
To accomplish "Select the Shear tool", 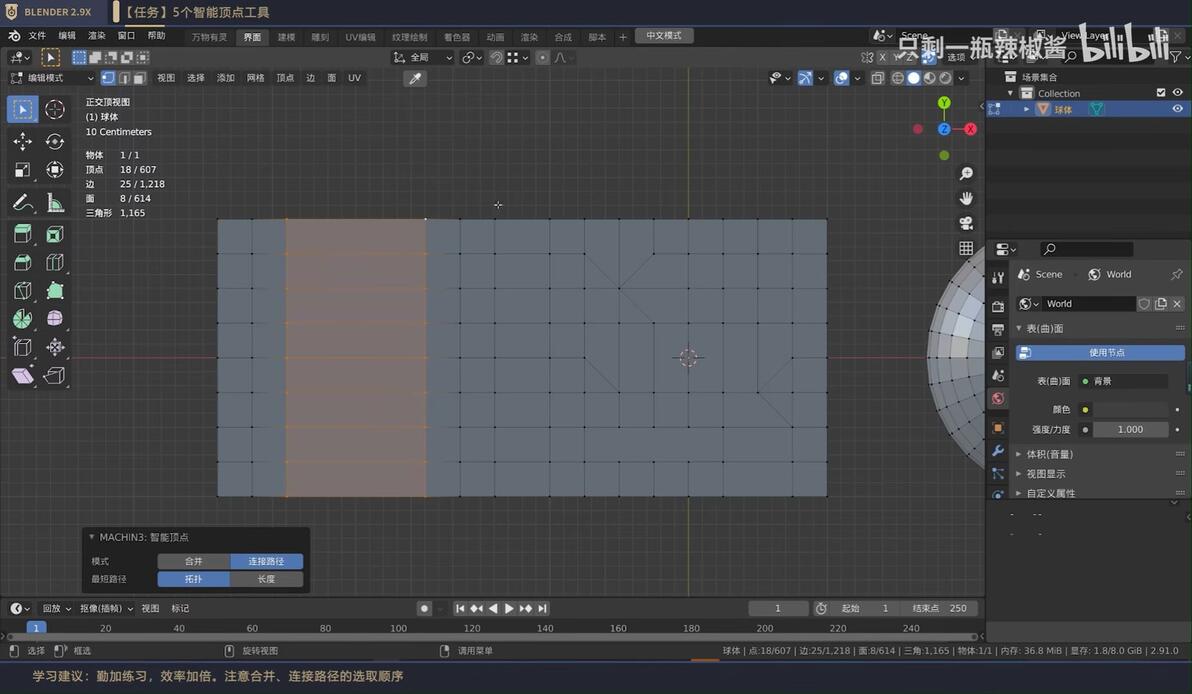I will [22, 376].
